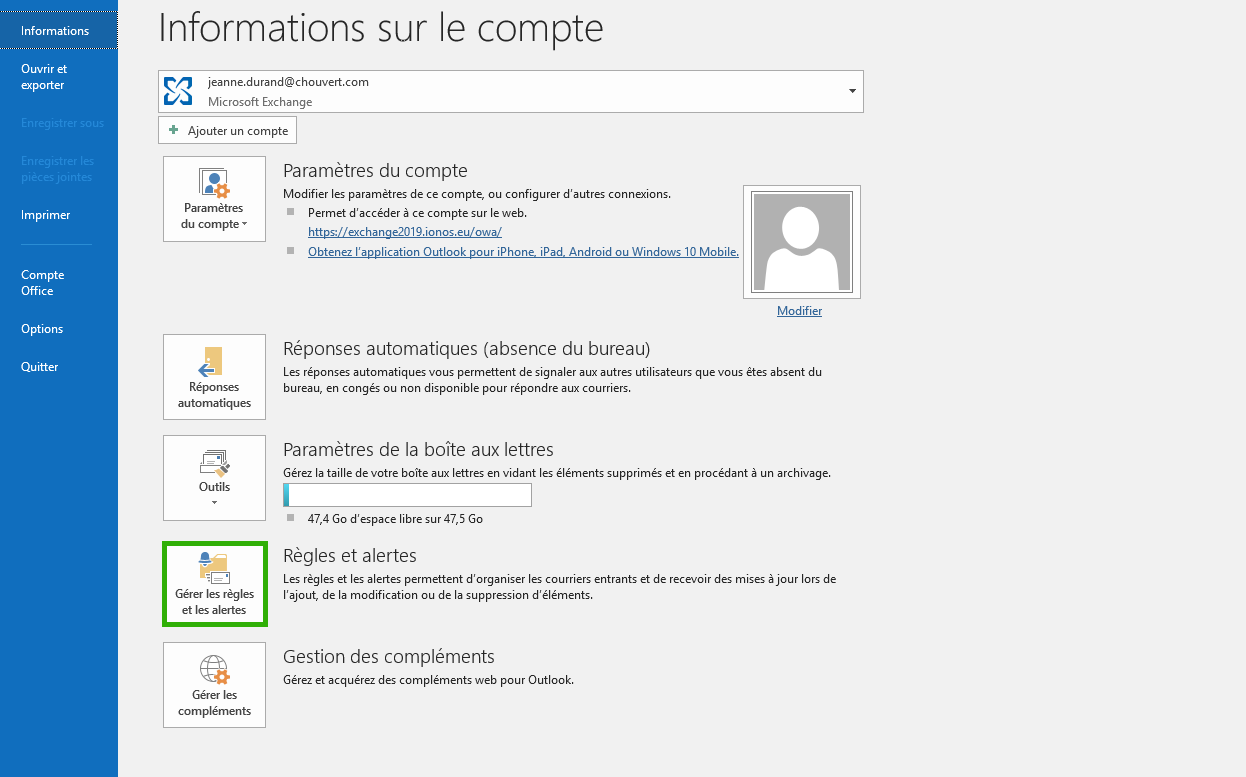This screenshot has height=777, width=1246.
Task: Open the Outlook mobile app link
Action: pyautogui.click(x=523, y=252)
